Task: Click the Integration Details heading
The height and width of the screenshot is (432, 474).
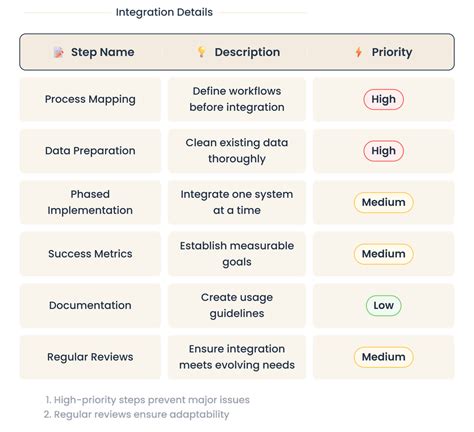Action: [164, 12]
